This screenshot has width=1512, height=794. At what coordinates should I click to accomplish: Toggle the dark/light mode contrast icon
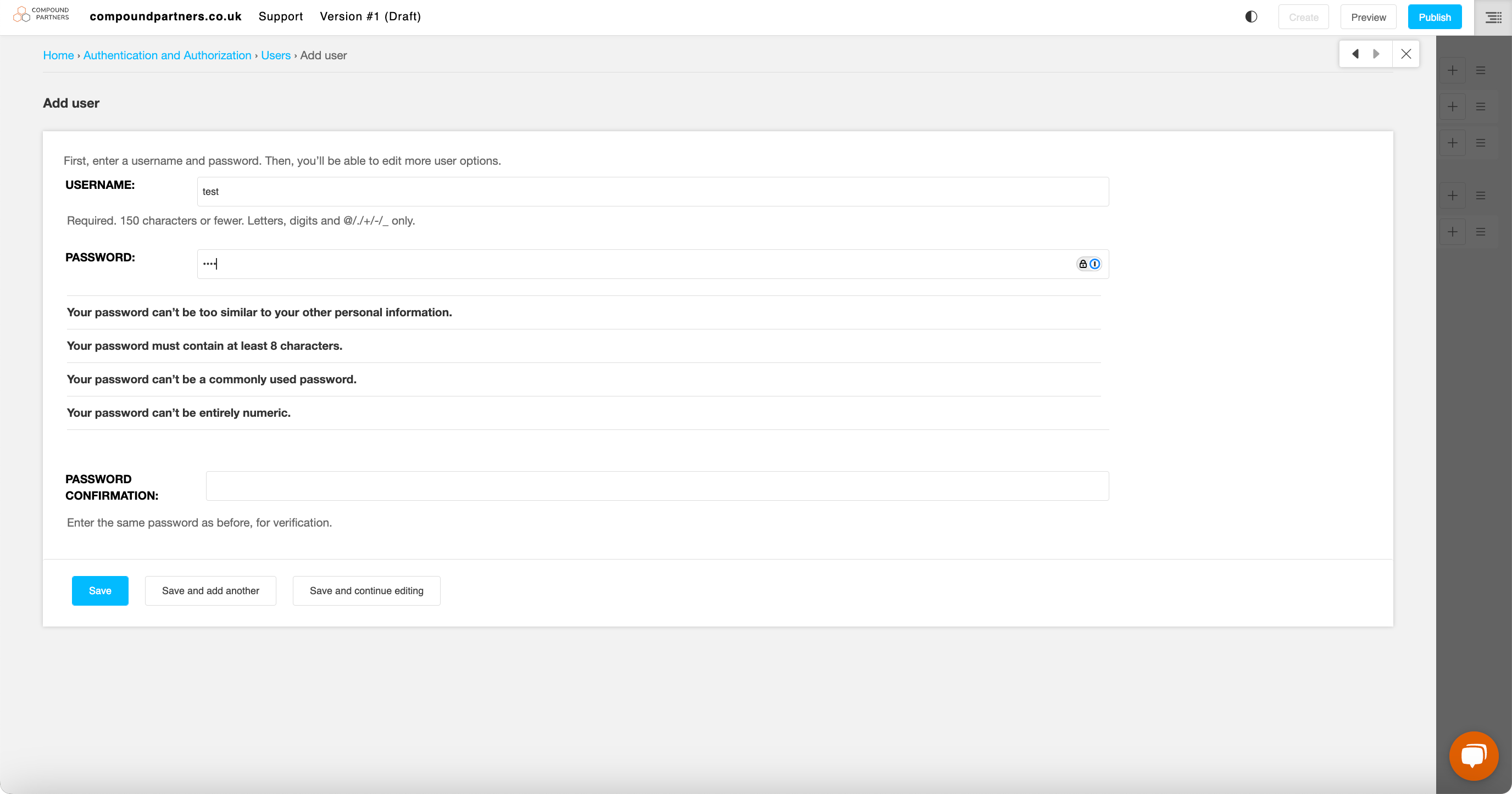tap(1251, 17)
